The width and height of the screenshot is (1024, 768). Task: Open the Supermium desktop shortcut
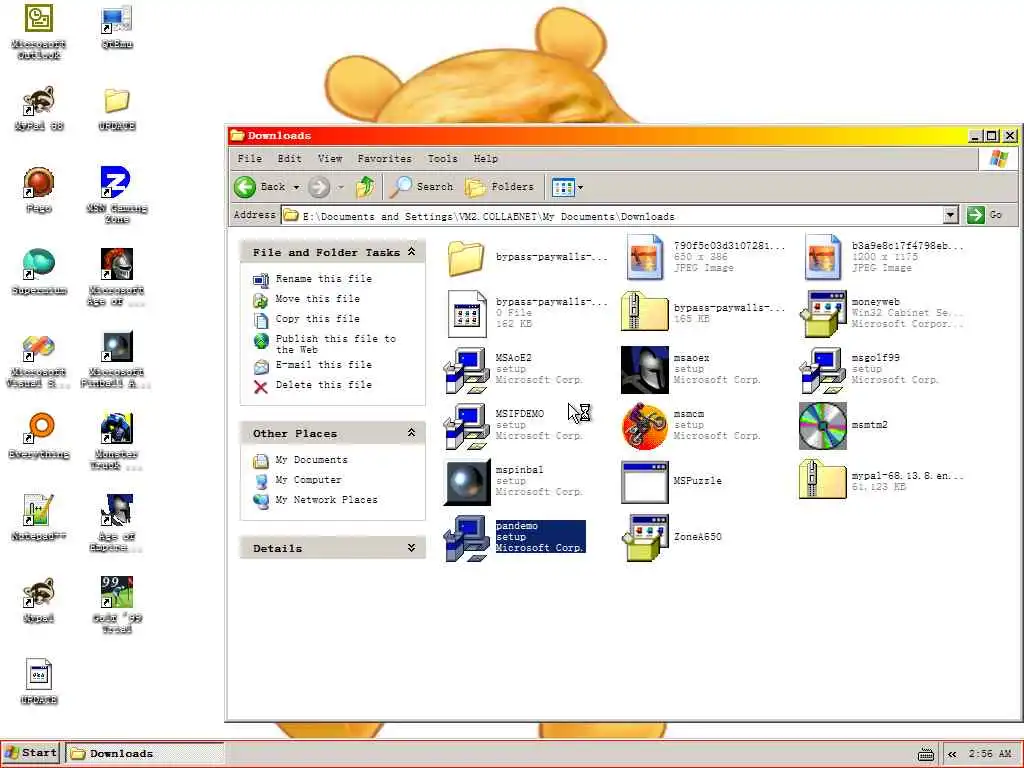pos(39,272)
